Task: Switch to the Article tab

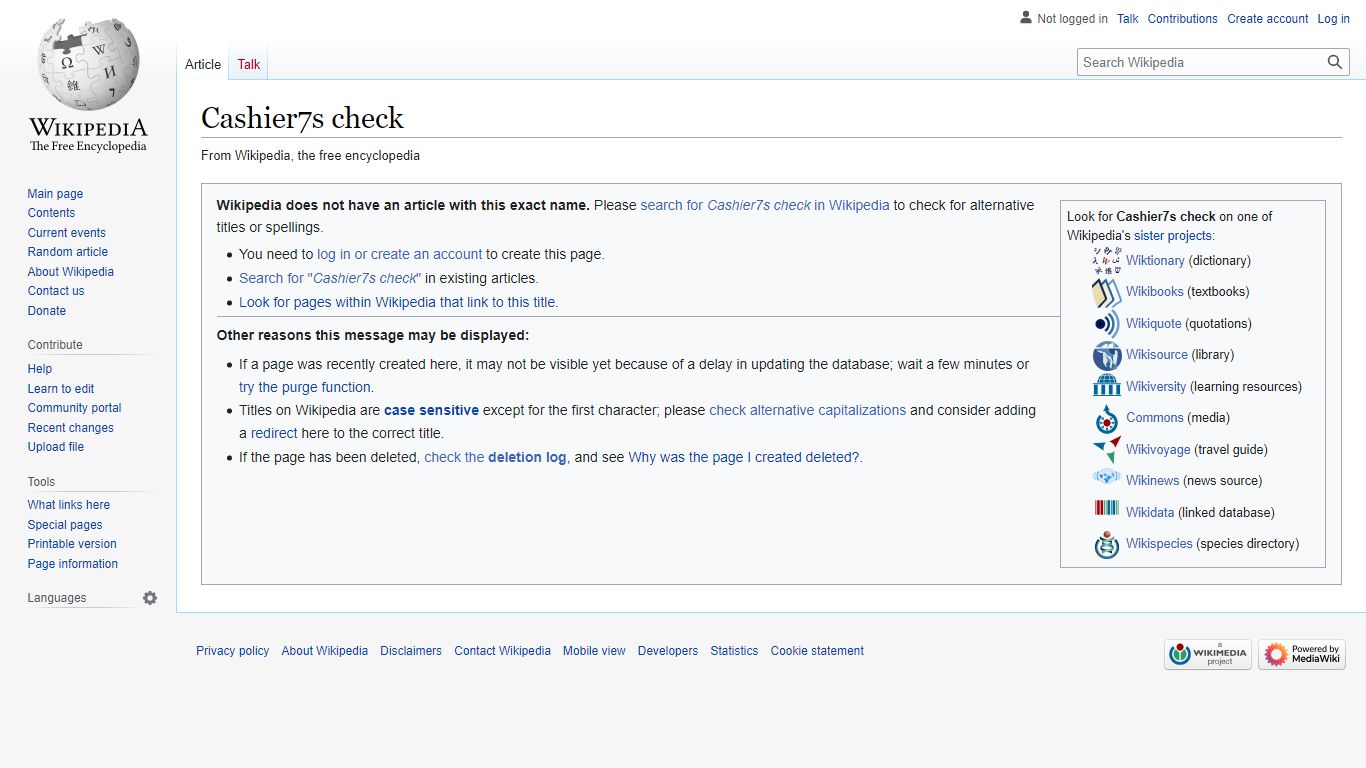Action: point(203,64)
